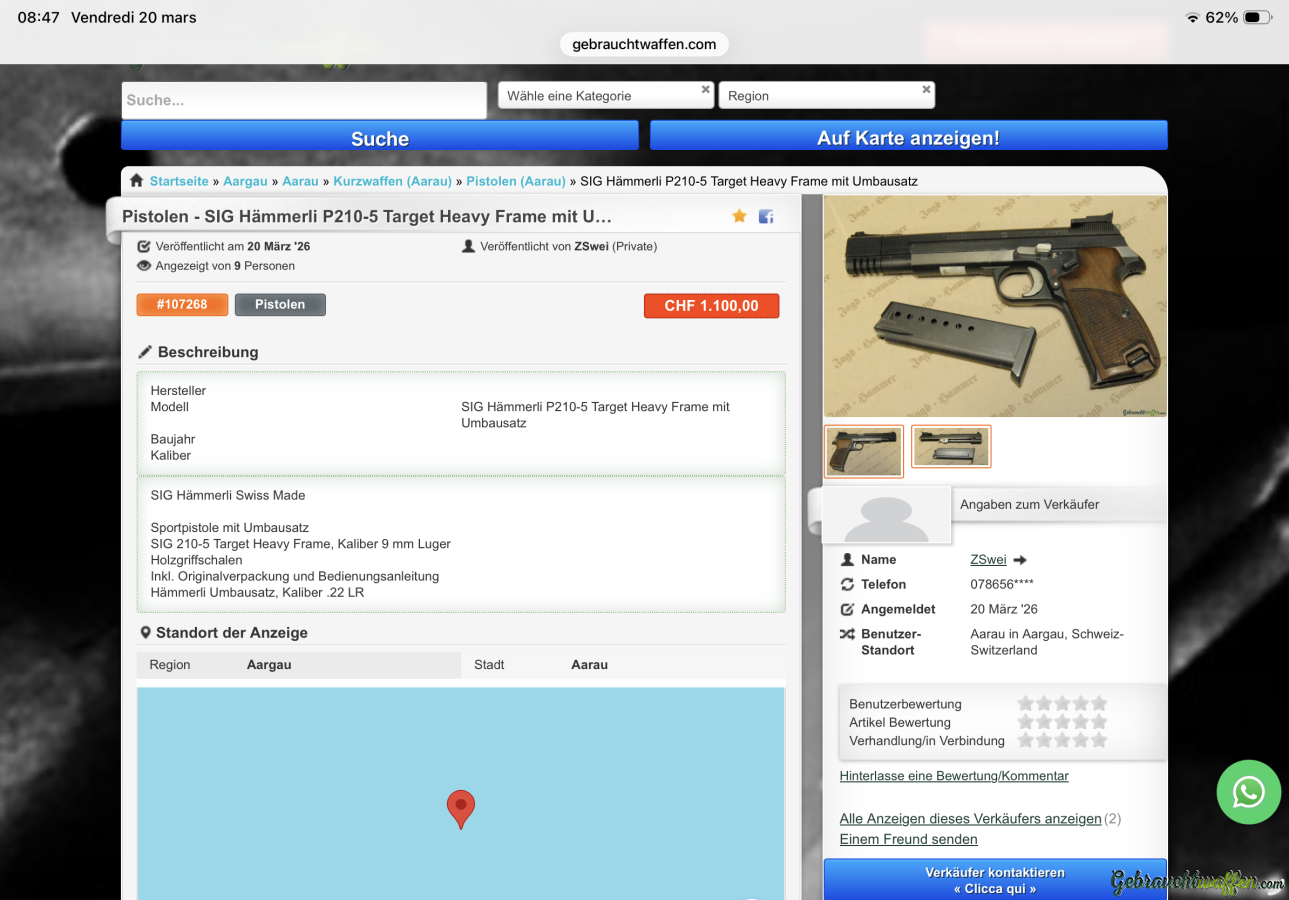Clear the category selection with the x
The image size is (1289, 900).
(x=705, y=90)
